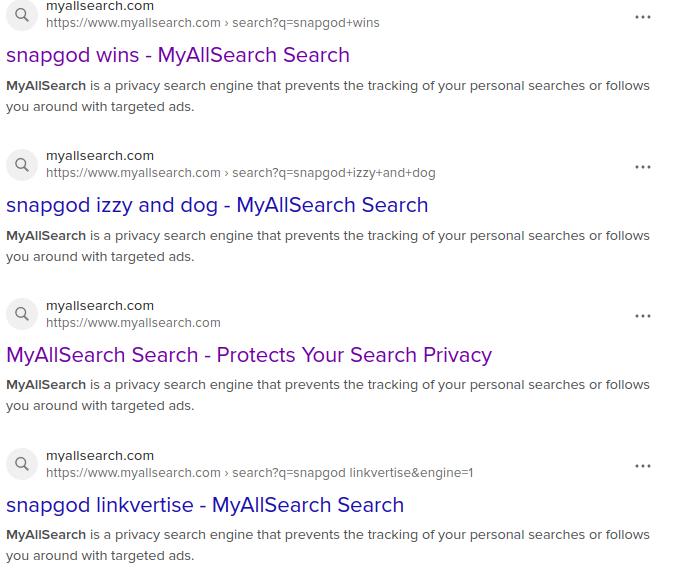Open 'snapgod izzy and dog' result title
This screenshot has width=676, height=576.
tap(217, 205)
